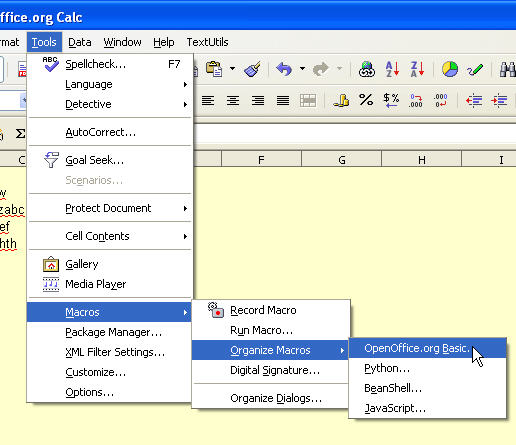This screenshot has height=445, width=516.
Task: Open the Data menu
Action: tap(80, 42)
